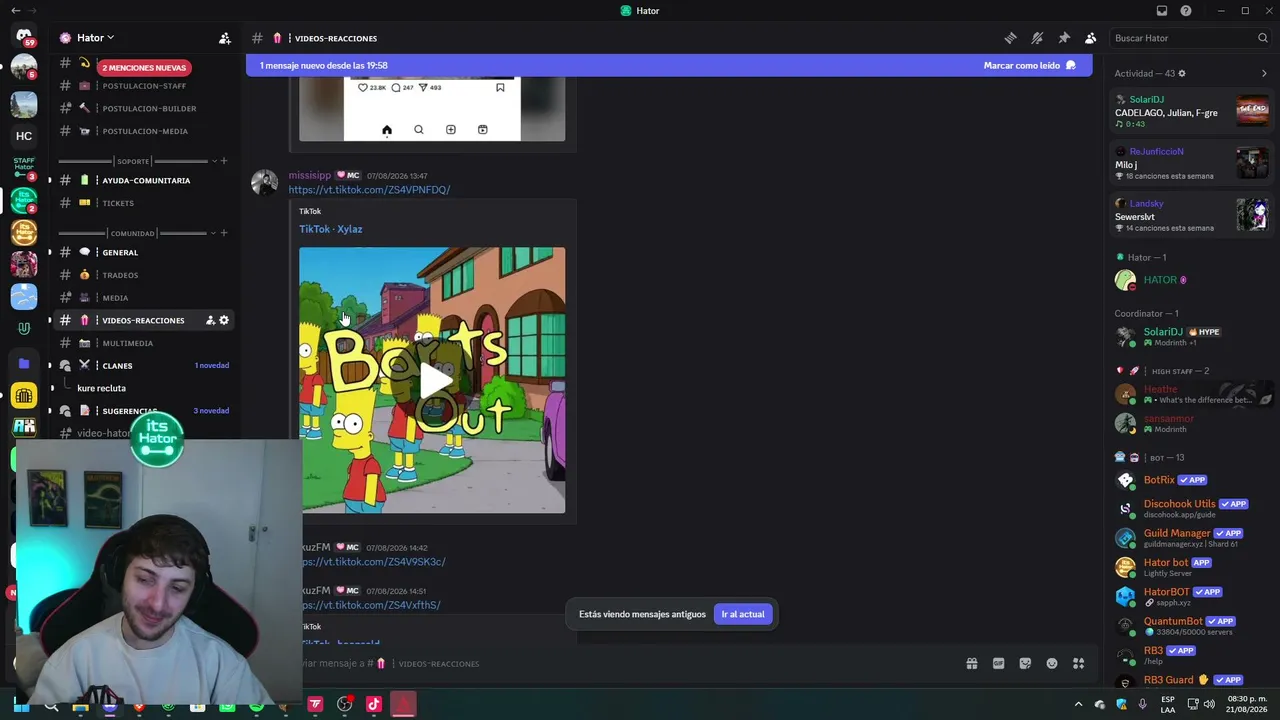Open POSTULACION-STAFF channel
This screenshot has width=1280, height=720.
143,86
